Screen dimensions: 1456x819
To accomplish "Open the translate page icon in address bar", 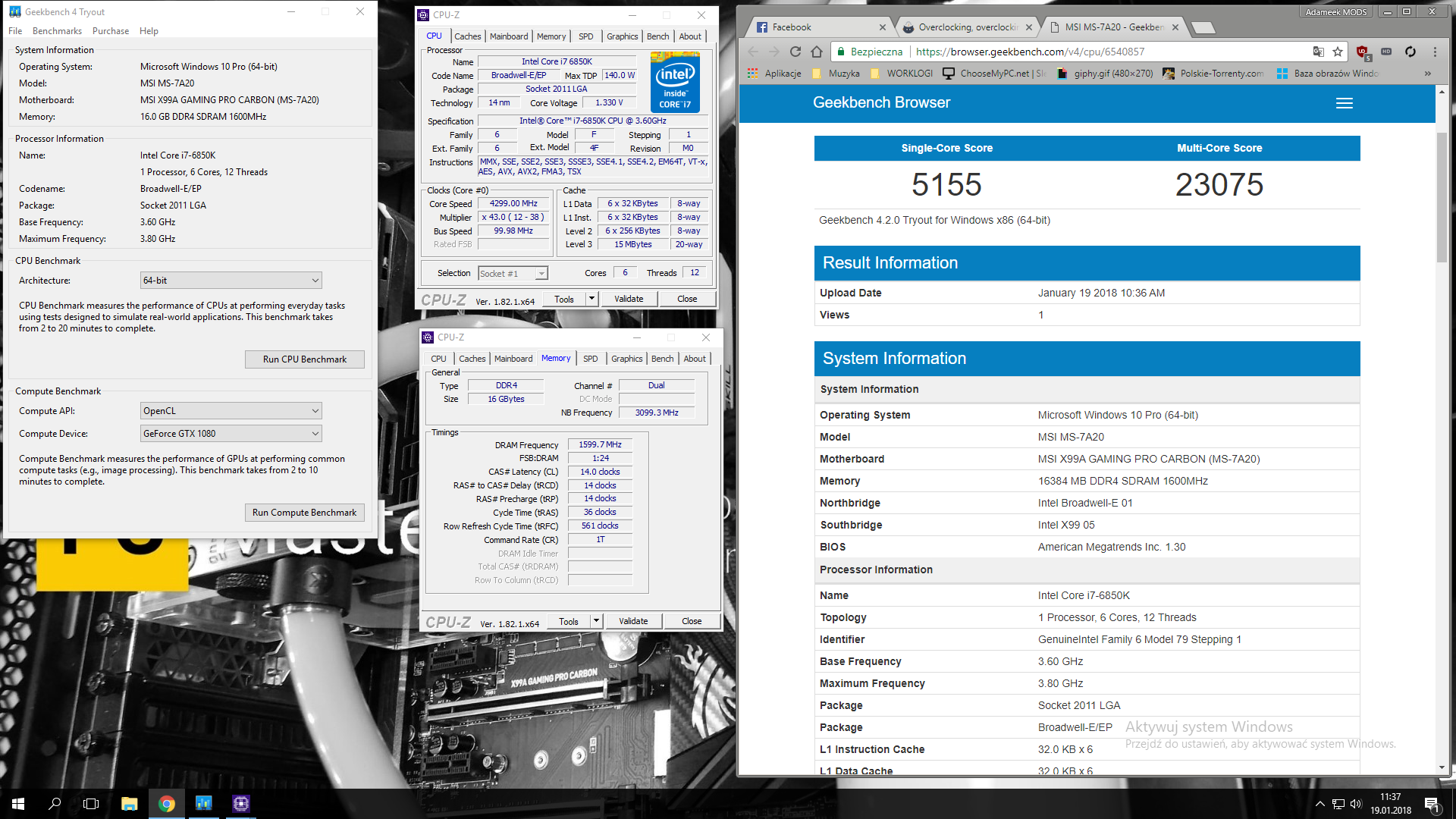I will pyautogui.click(x=1318, y=52).
